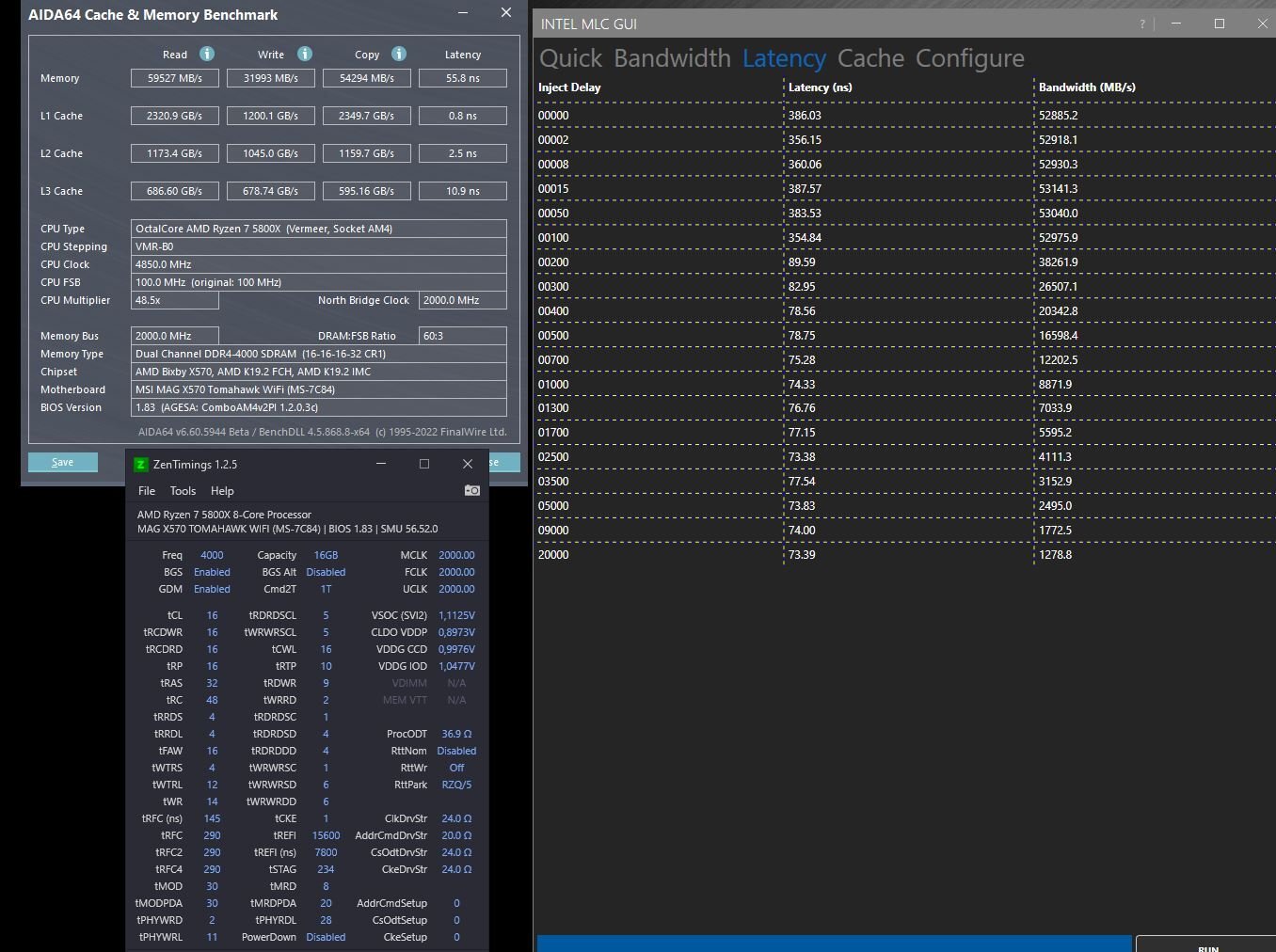
Task: Click the blue progress bar in MLC GUI
Action: click(x=834, y=944)
